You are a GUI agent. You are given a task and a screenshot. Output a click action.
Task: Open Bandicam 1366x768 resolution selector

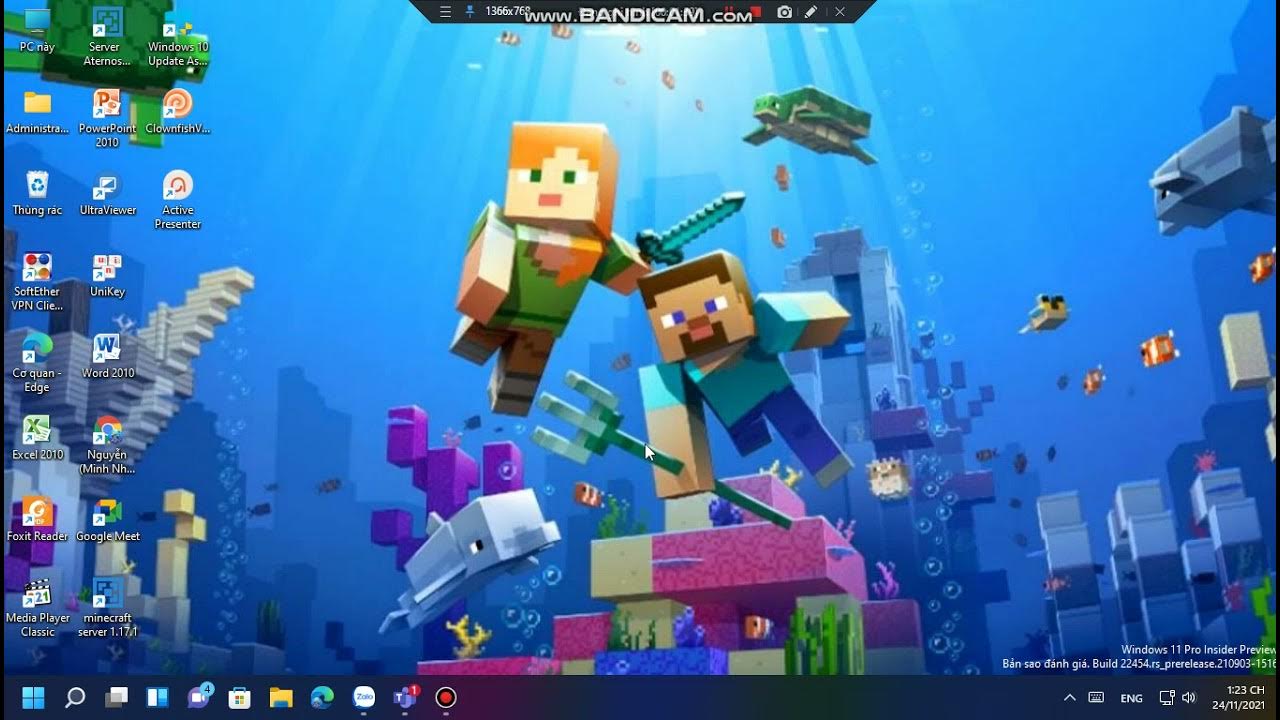[x=507, y=12]
